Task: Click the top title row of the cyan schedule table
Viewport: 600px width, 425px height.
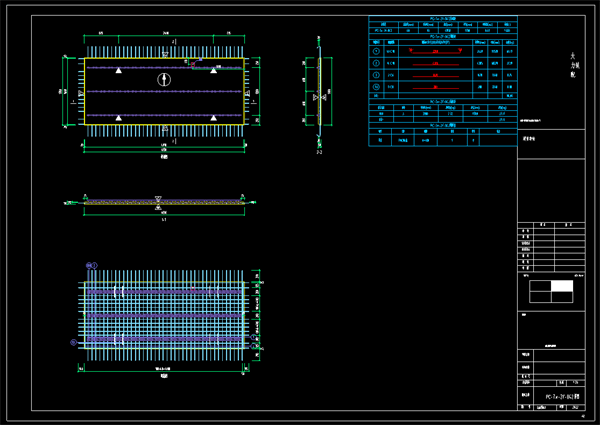Action: (x=443, y=18)
